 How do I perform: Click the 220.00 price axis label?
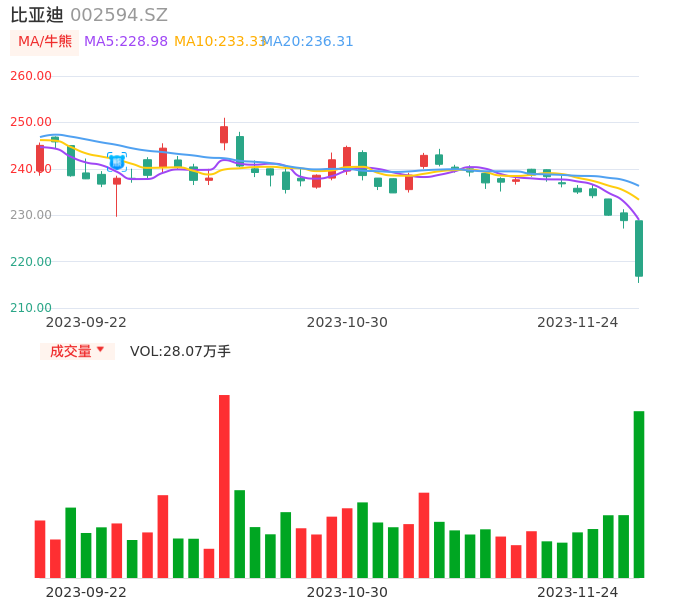(x=31, y=262)
